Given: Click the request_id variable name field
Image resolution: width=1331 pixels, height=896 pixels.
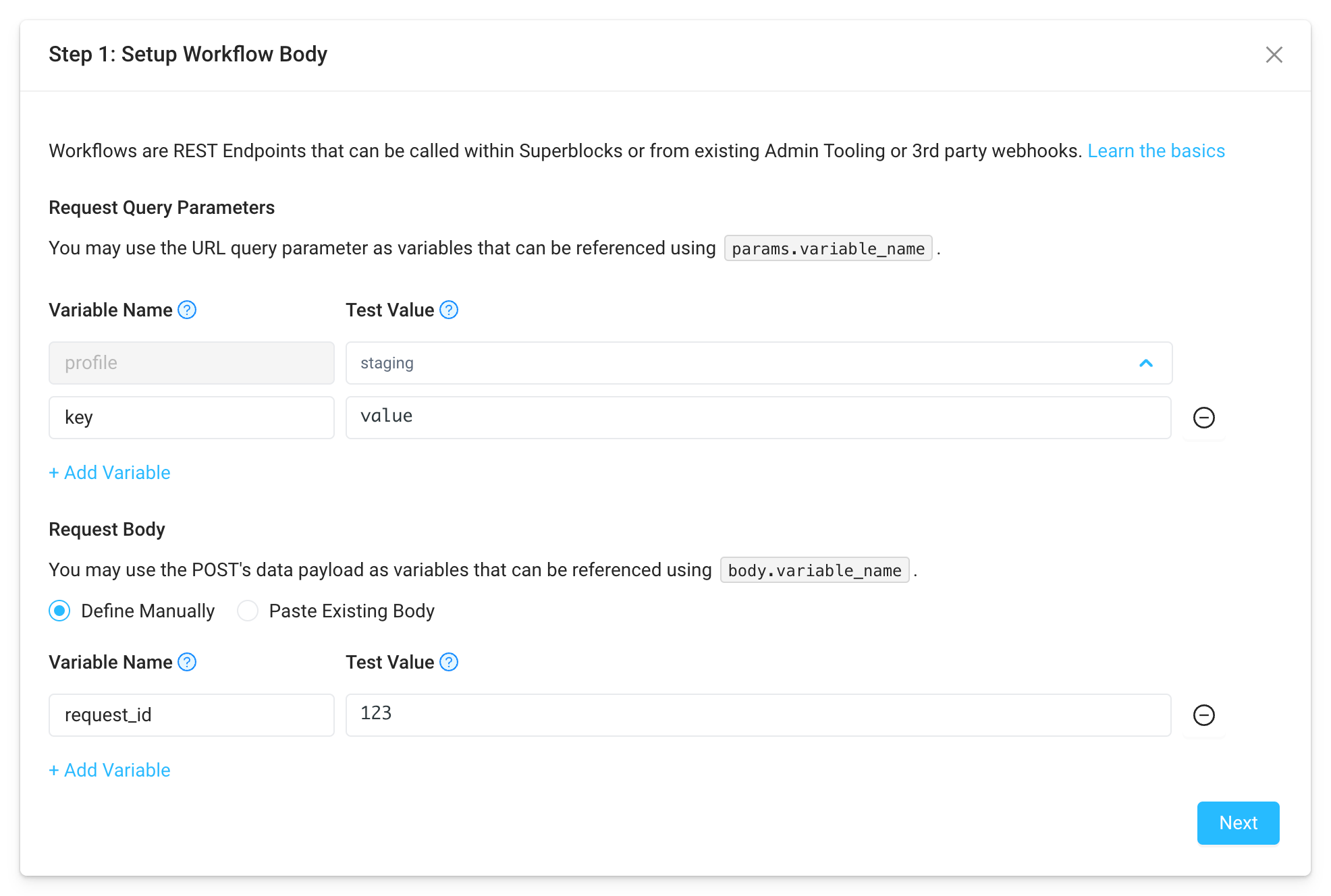Looking at the screenshot, I should [x=191, y=715].
